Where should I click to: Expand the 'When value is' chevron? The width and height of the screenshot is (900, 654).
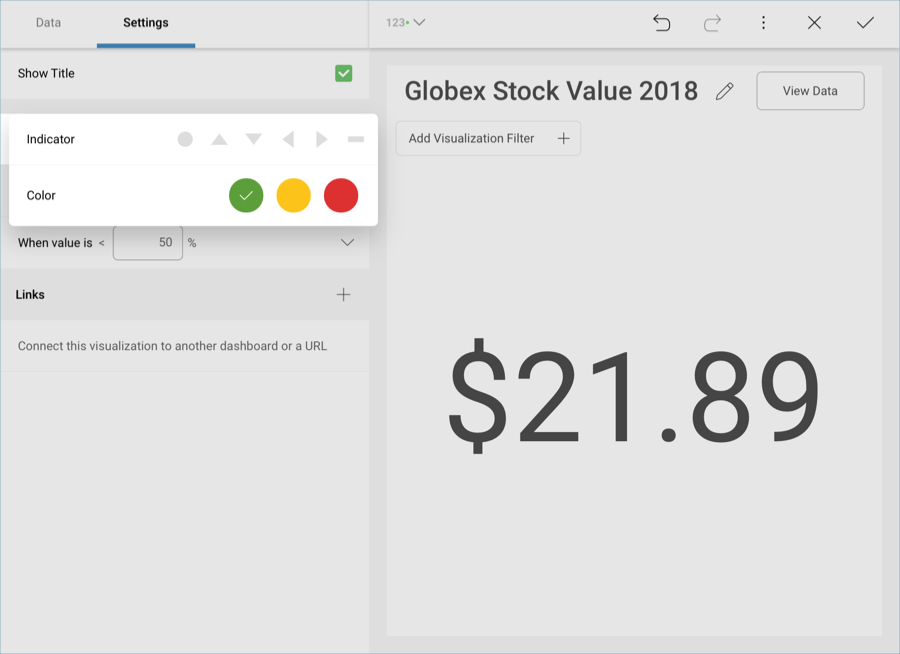(347, 243)
